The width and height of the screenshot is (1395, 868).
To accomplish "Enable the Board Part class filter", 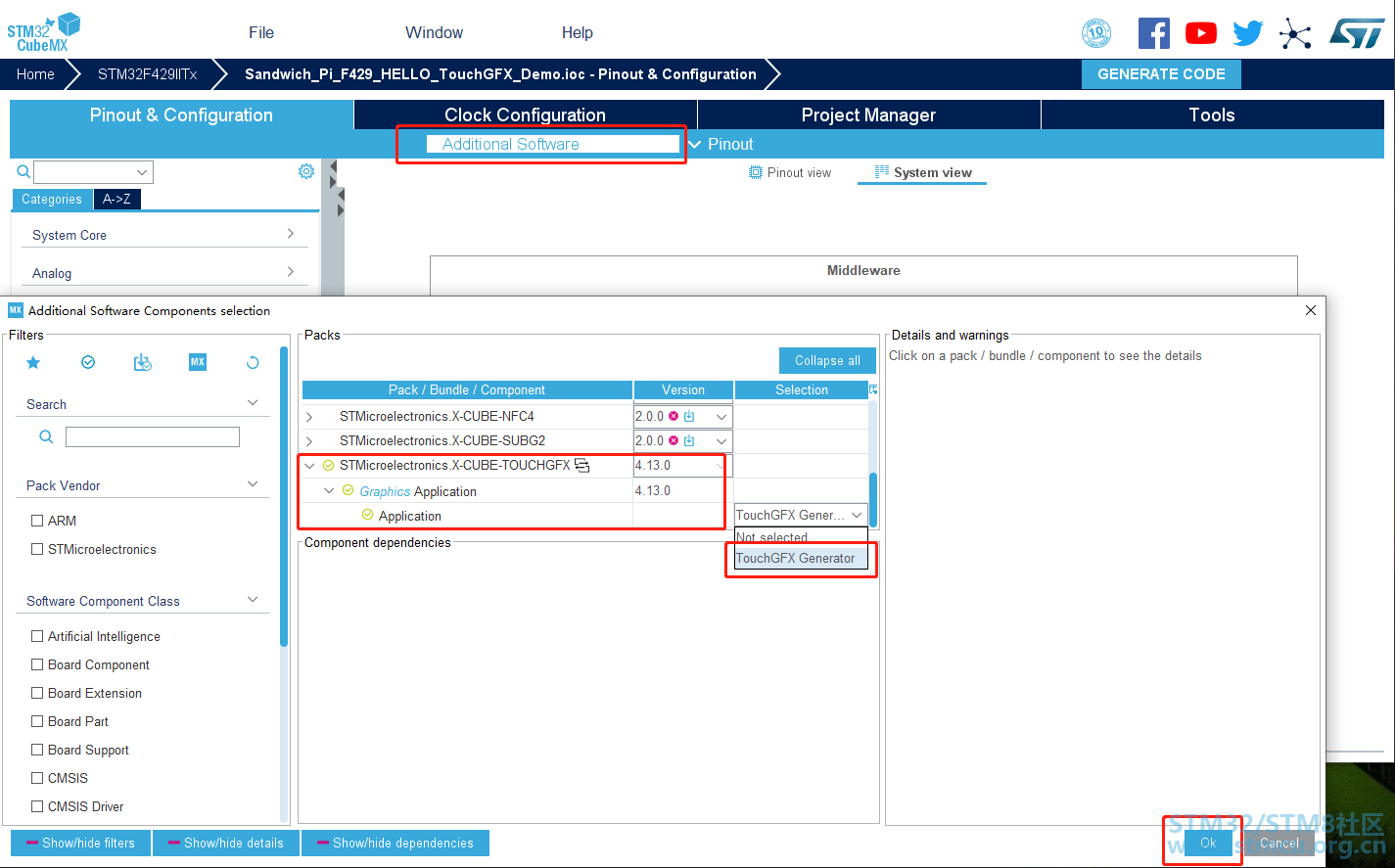I will click(37, 721).
